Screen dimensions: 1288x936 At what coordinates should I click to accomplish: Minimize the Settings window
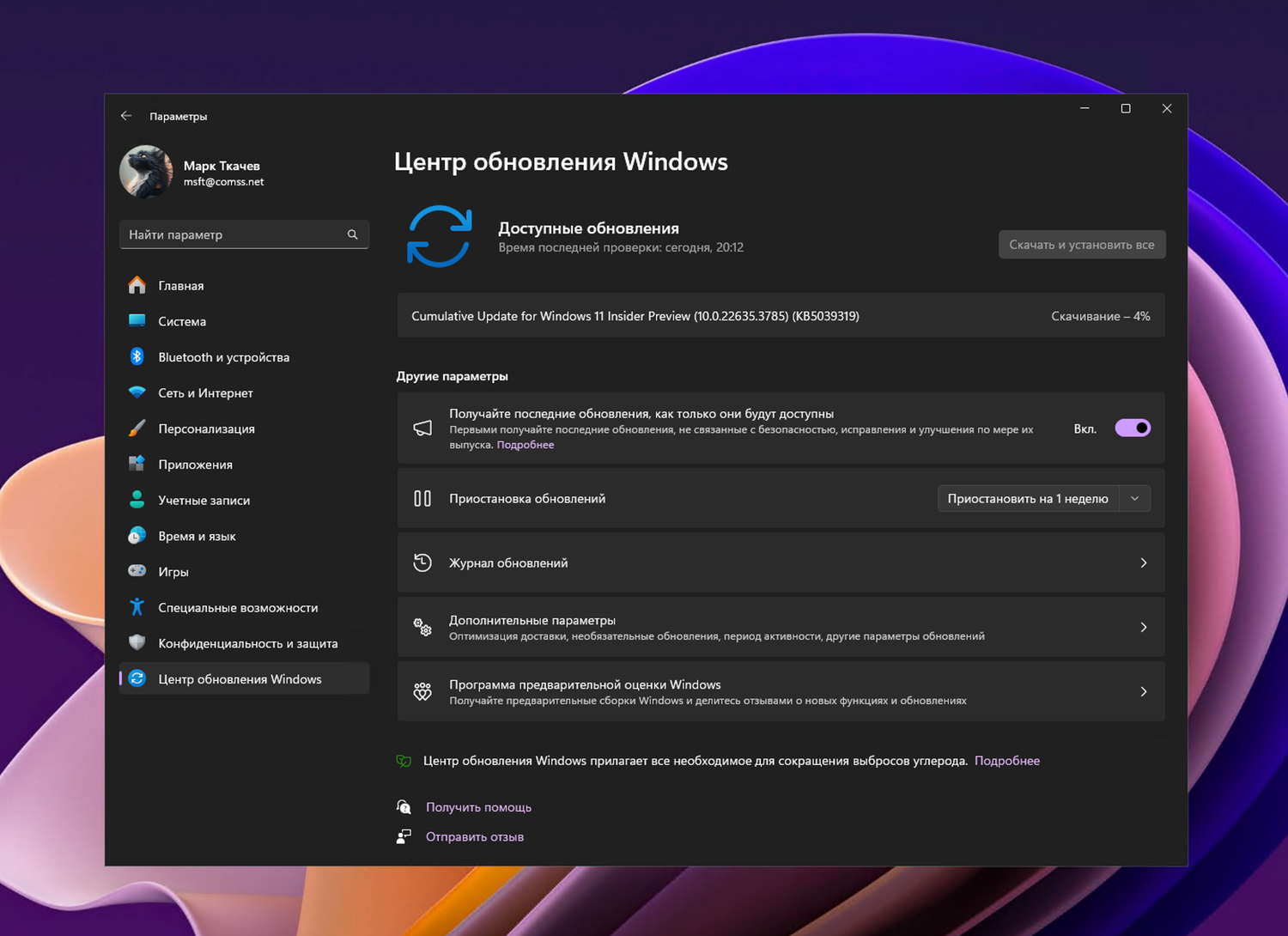1084,108
